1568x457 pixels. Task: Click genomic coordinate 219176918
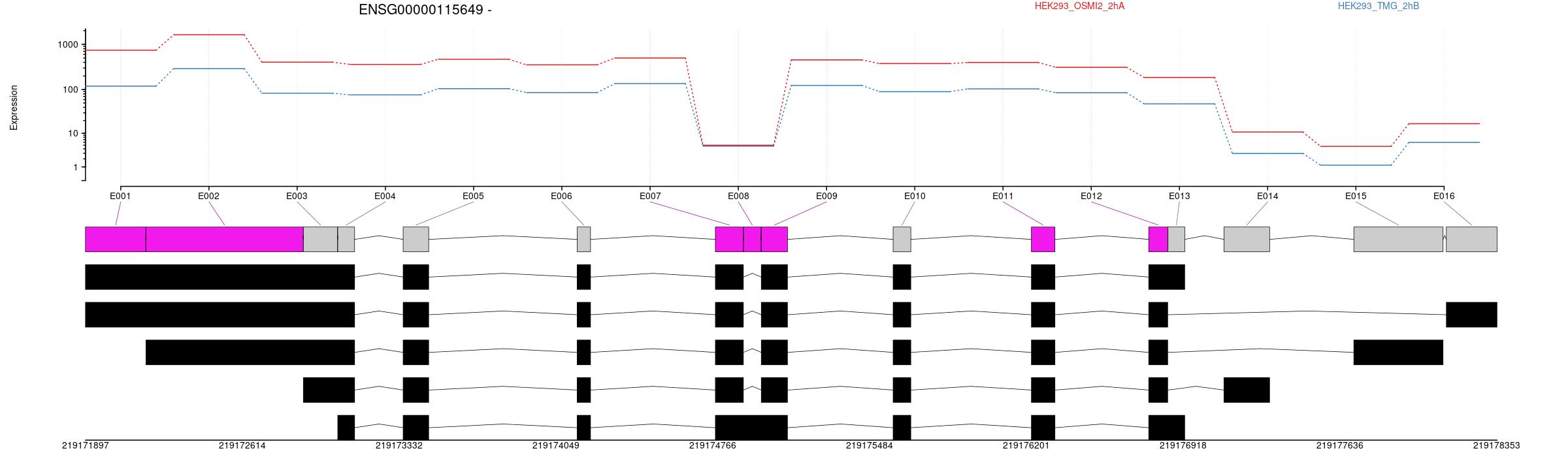pos(1183,446)
